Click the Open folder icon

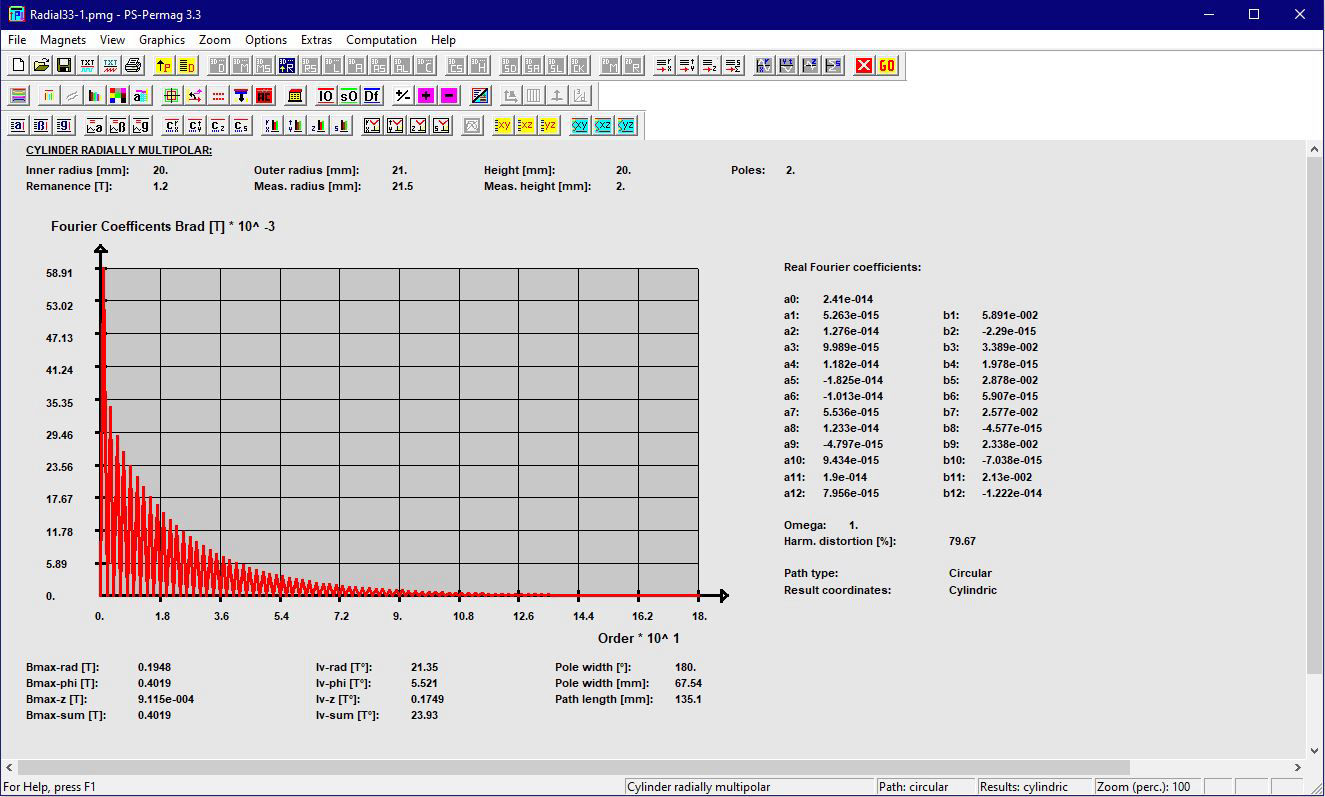41,66
